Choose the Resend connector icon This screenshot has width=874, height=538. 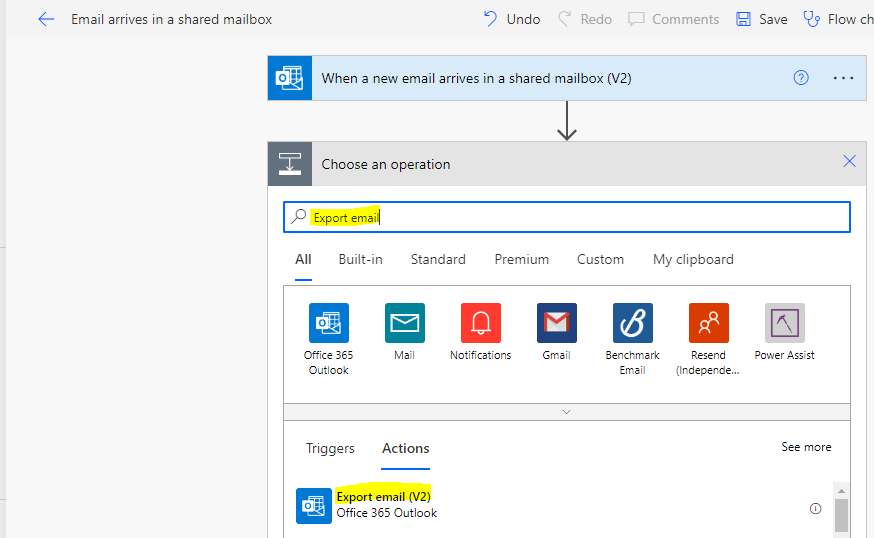pyautogui.click(x=708, y=323)
